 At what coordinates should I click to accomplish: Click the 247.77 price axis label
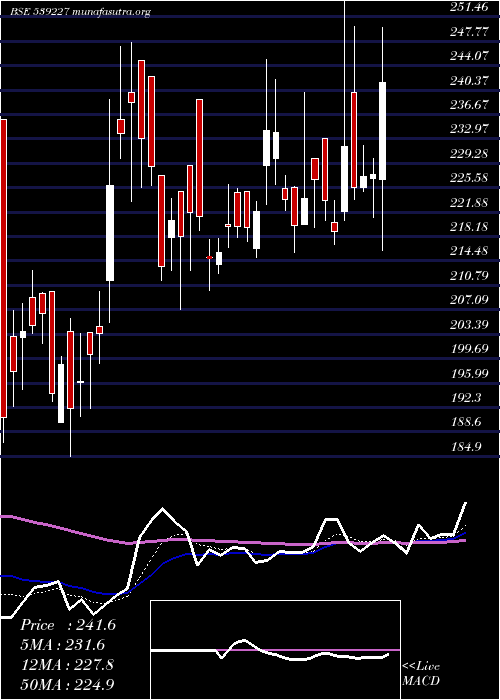pos(467,32)
